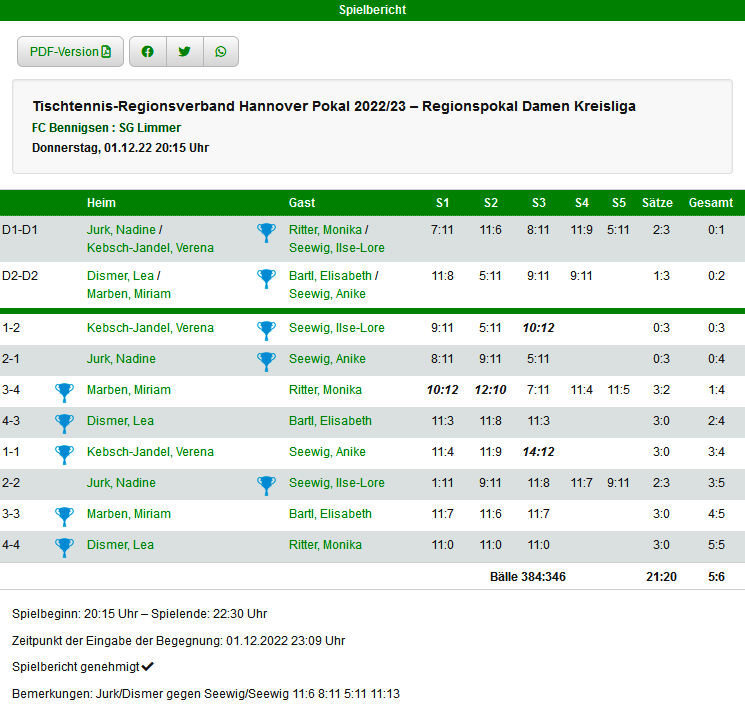Image resolution: width=745 pixels, height=704 pixels.
Task: Click the Gast column header
Action: coord(302,203)
